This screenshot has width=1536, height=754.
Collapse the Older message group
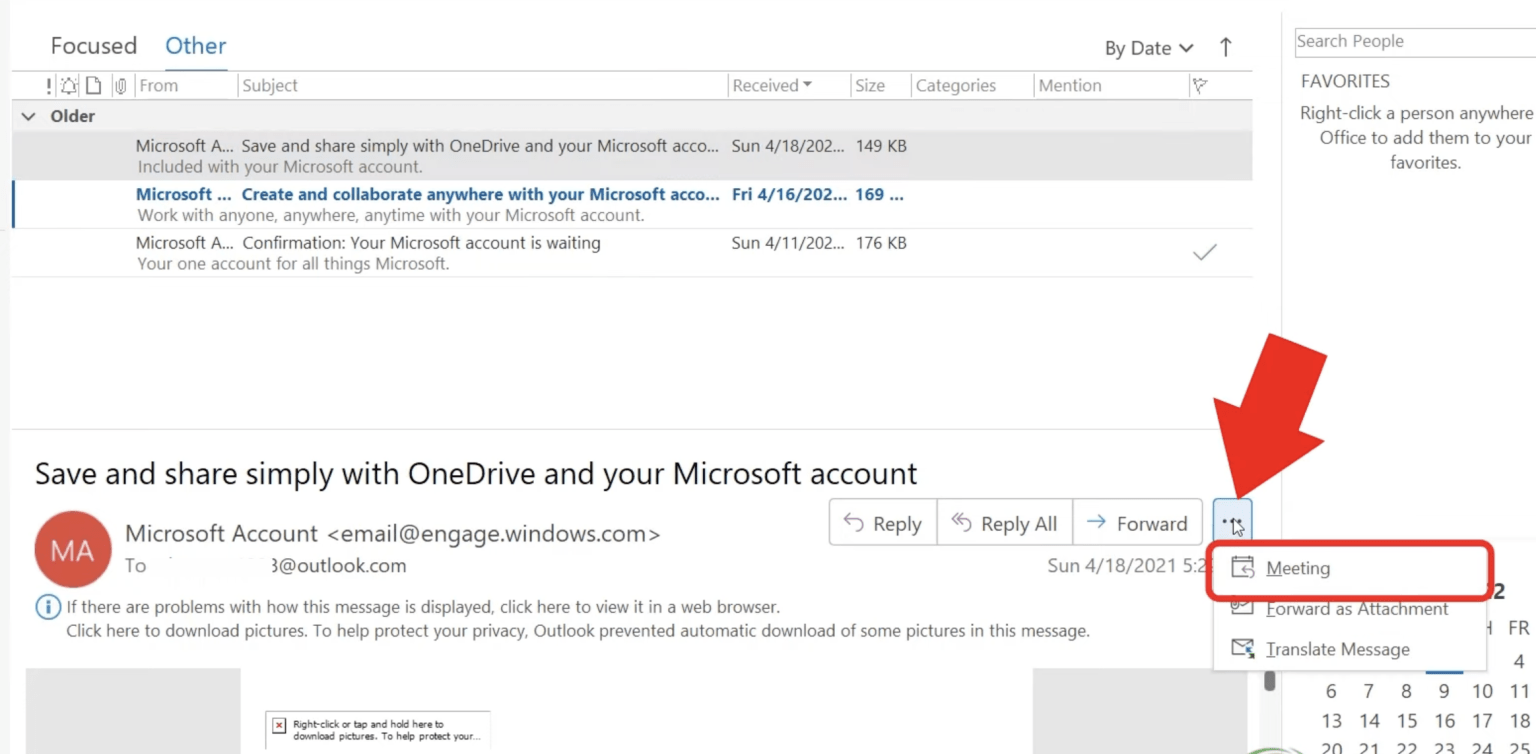28,116
